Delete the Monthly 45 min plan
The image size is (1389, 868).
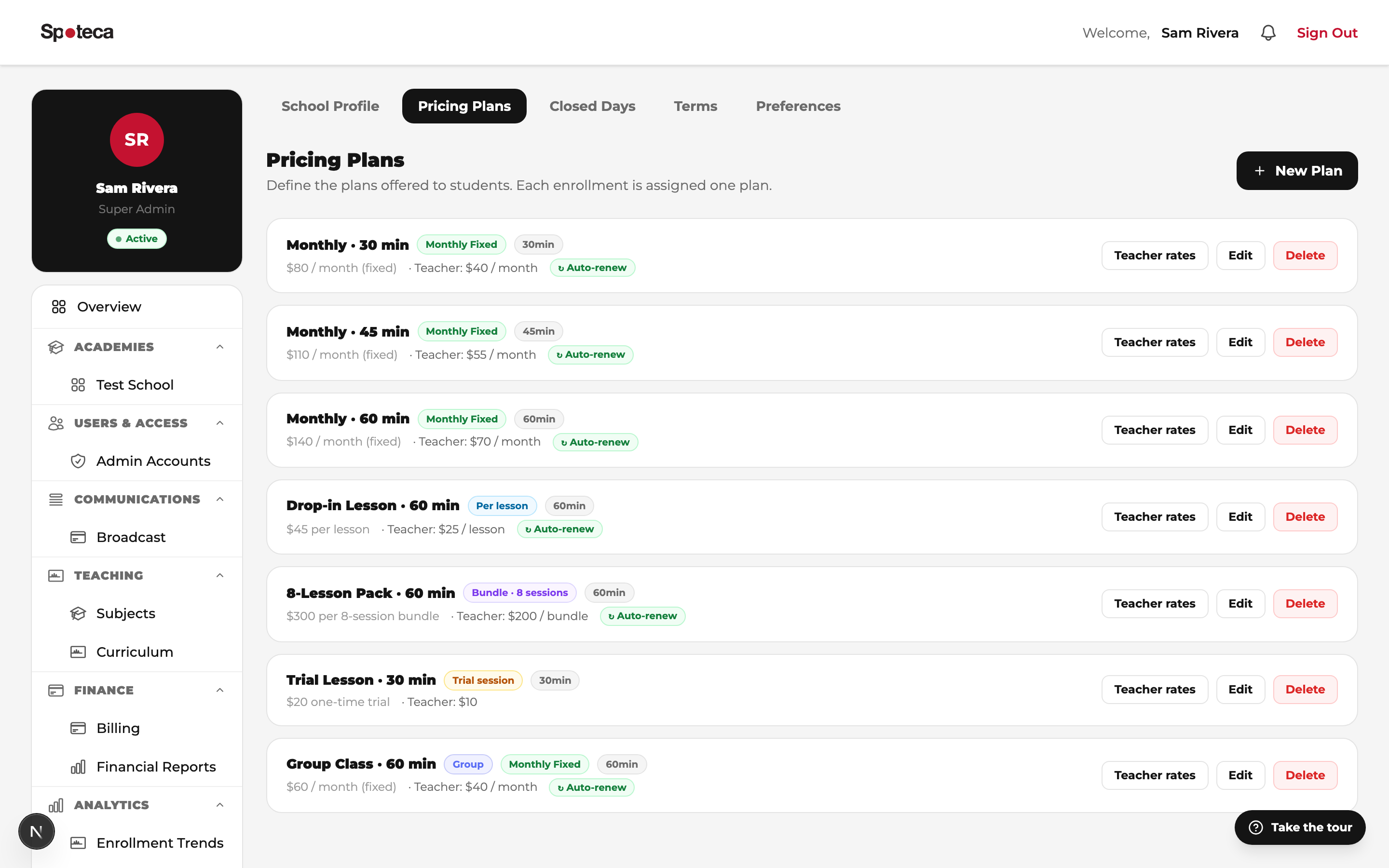pyautogui.click(x=1305, y=342)
